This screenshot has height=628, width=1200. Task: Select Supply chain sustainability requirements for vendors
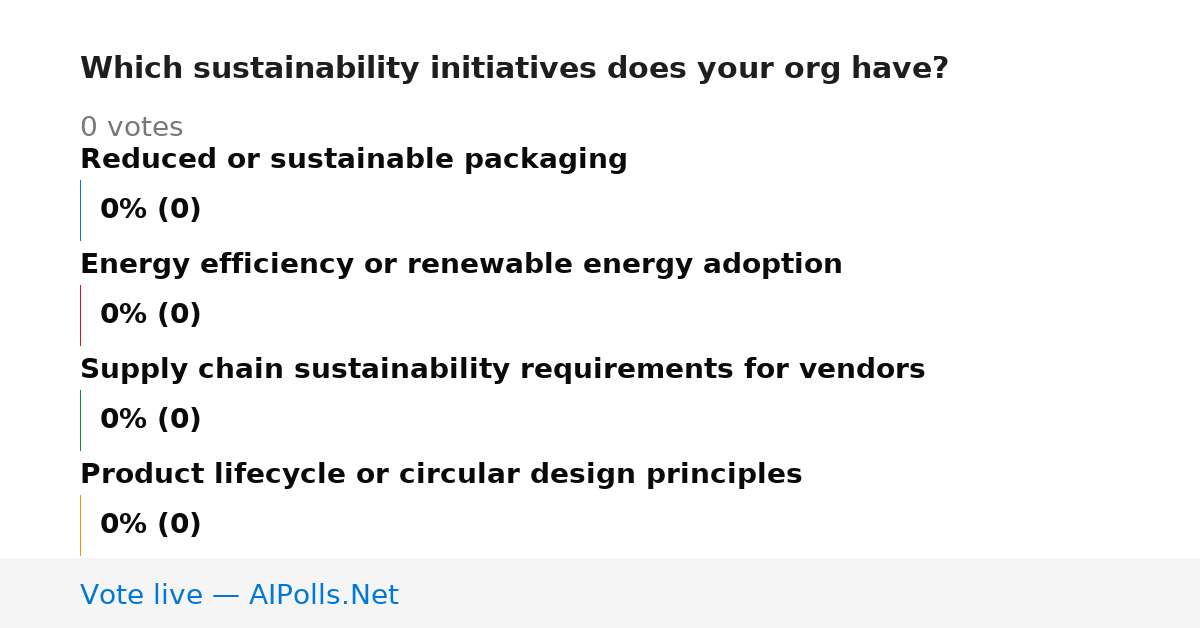(x=502, y=370)
